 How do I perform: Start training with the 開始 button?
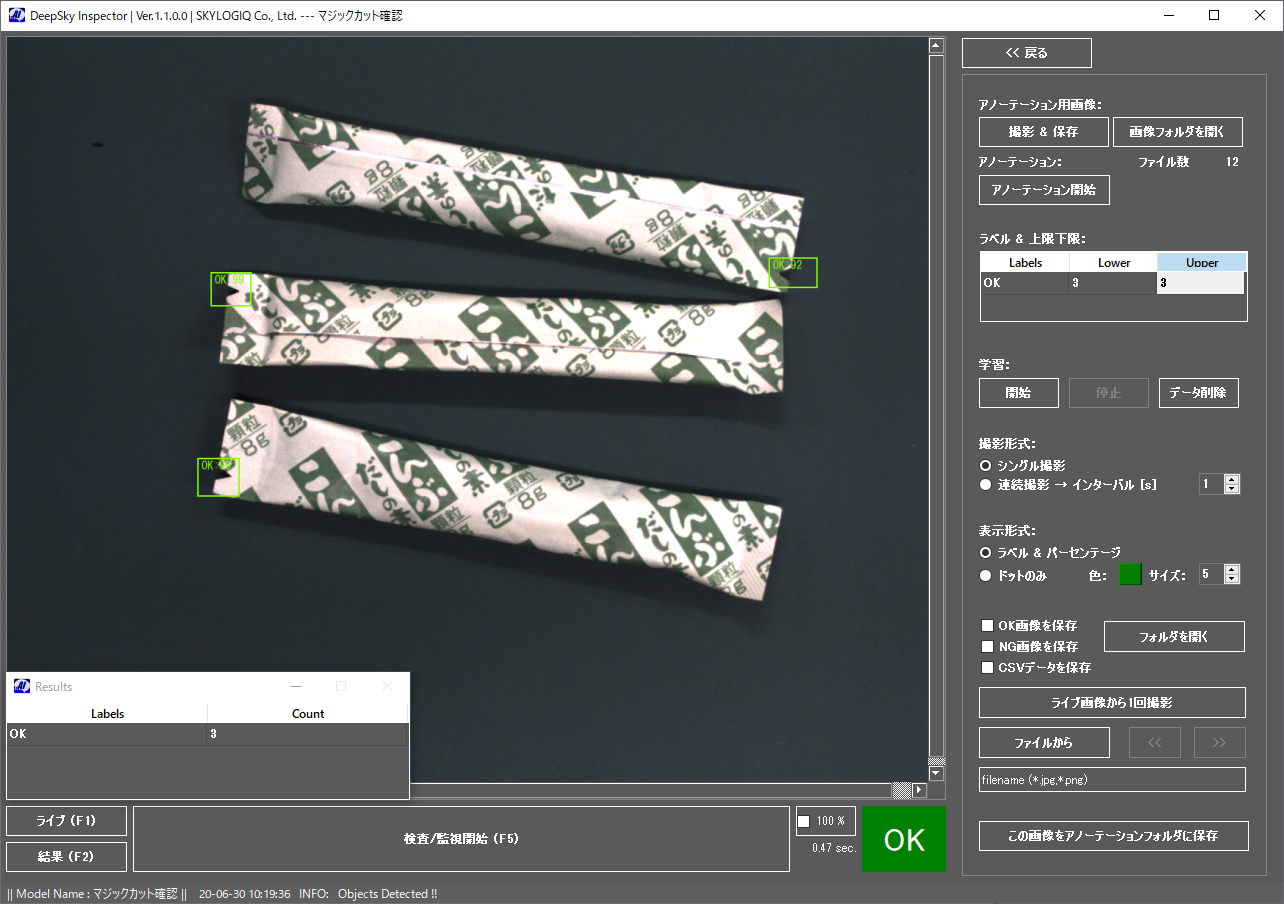tap(1019, 393)
